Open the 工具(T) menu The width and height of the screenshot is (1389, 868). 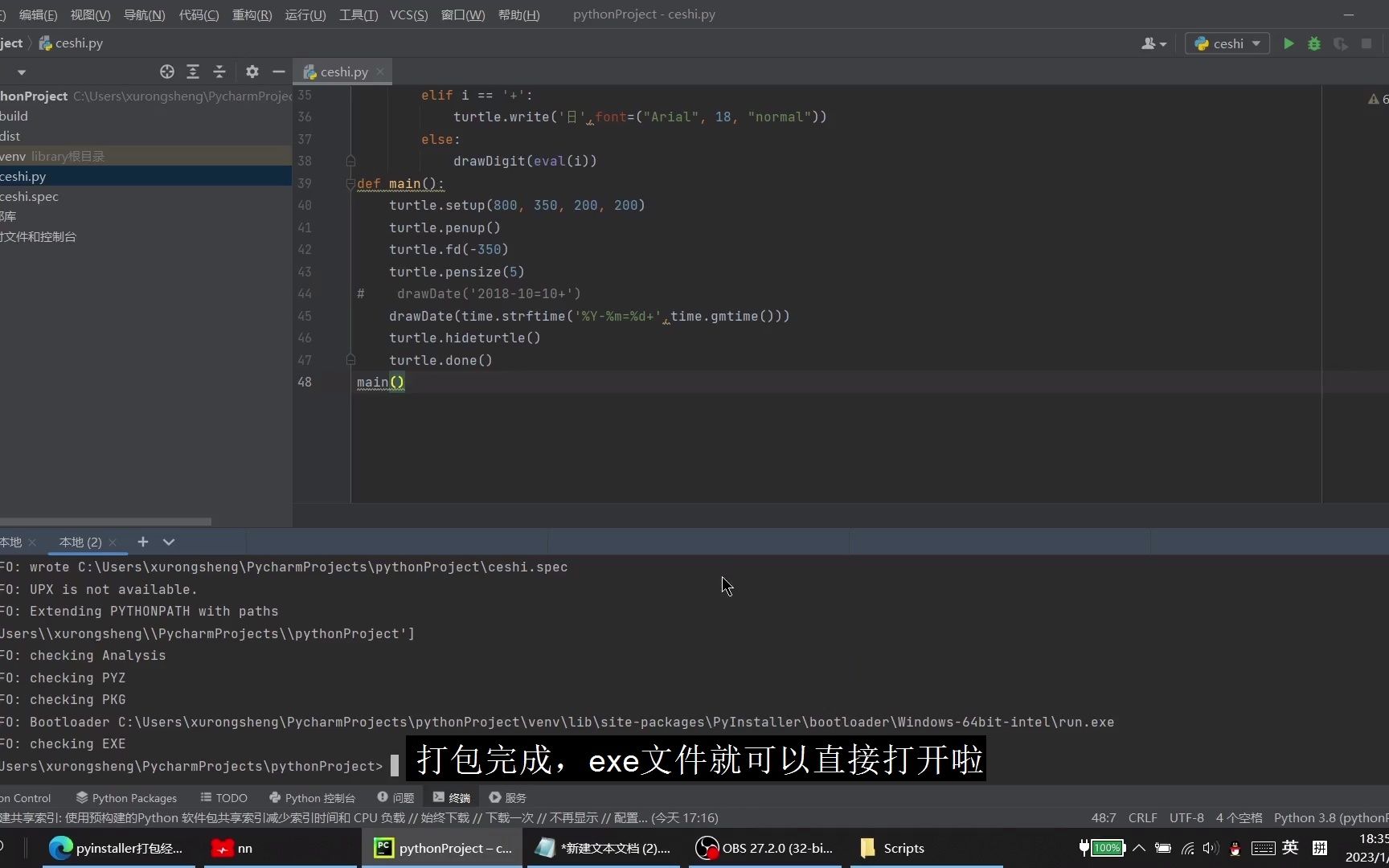(x=359, y=14)
